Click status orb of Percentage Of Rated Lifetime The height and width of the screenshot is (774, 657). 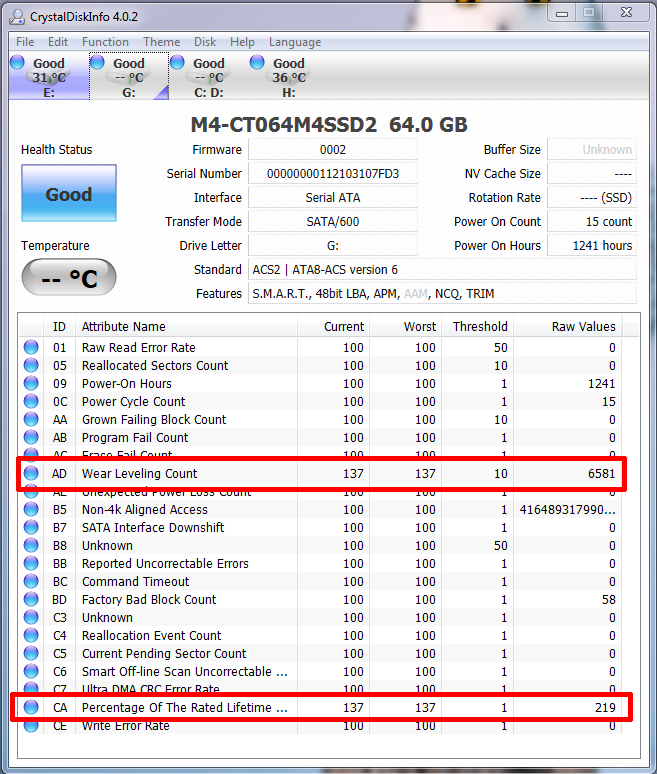[31, 707]
